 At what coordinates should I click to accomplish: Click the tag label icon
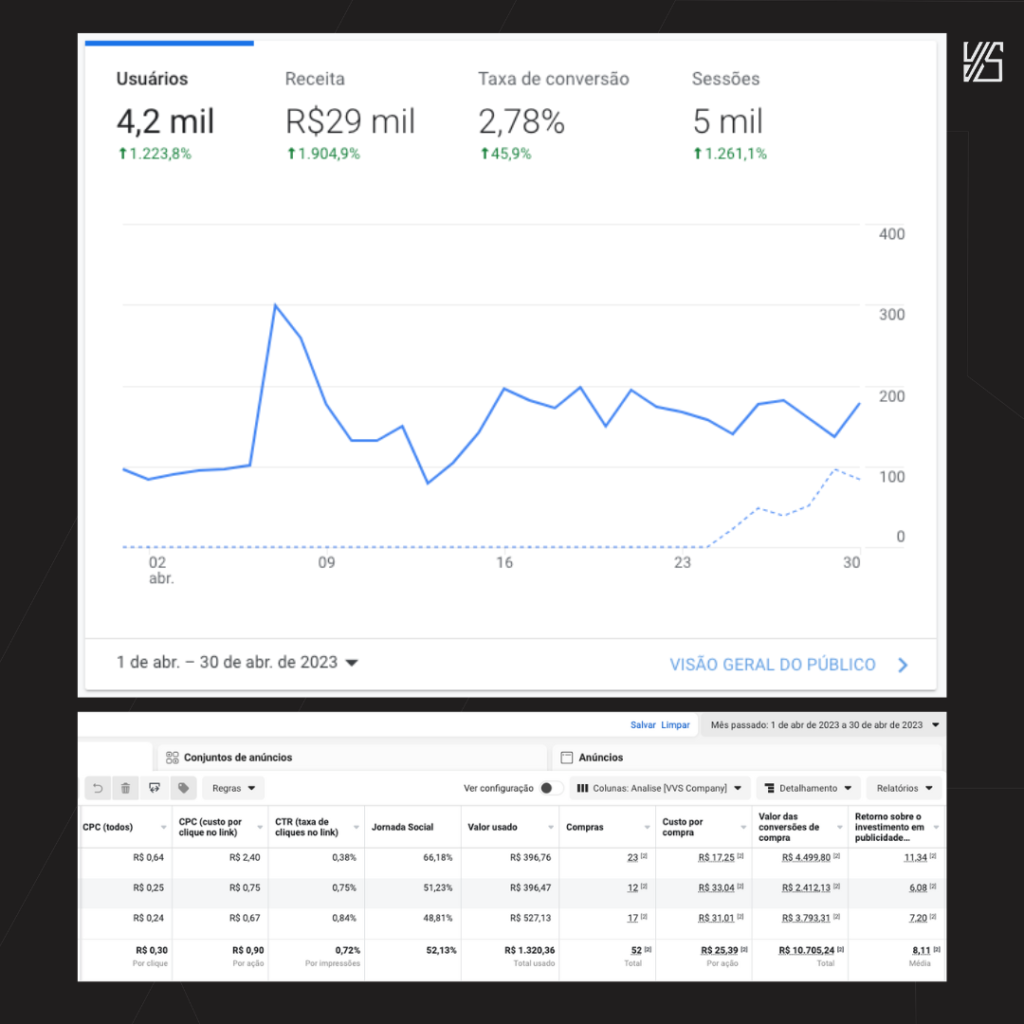click(183, 788)
